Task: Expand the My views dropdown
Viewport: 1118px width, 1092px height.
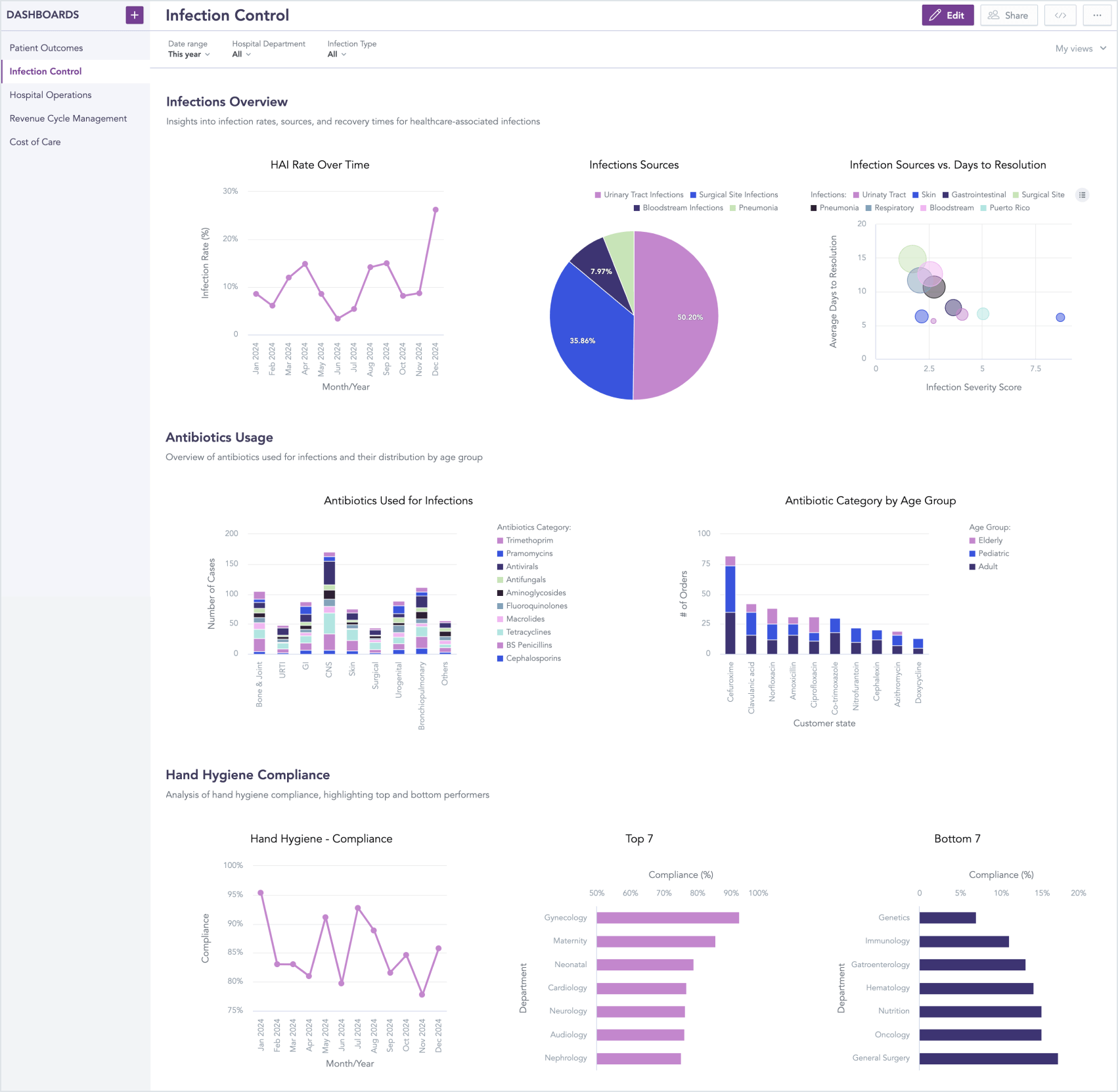Action: [x=1079, y=48]
